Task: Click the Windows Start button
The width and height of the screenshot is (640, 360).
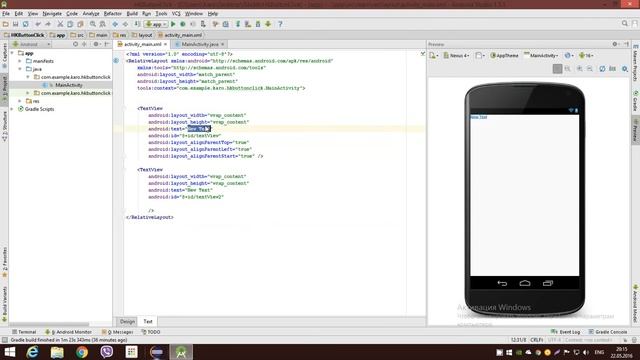Action: [9, 352]
